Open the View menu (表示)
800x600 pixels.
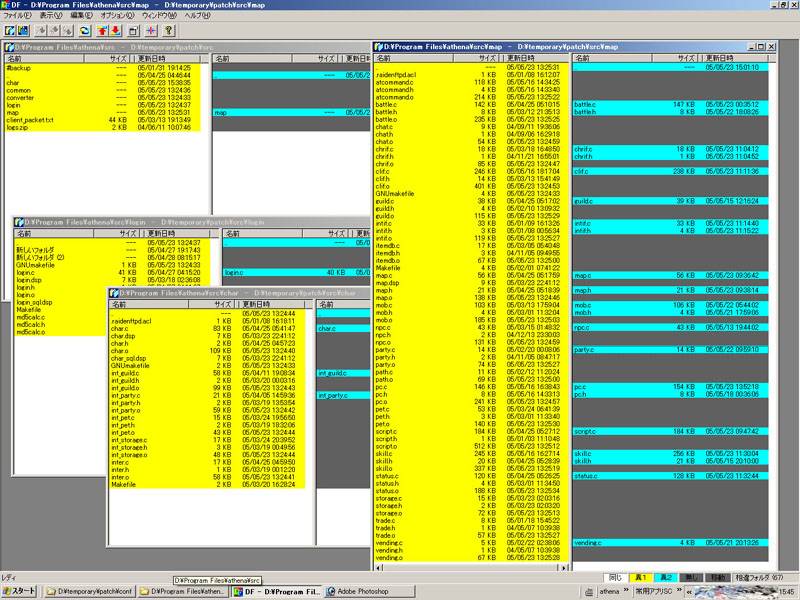51,15
